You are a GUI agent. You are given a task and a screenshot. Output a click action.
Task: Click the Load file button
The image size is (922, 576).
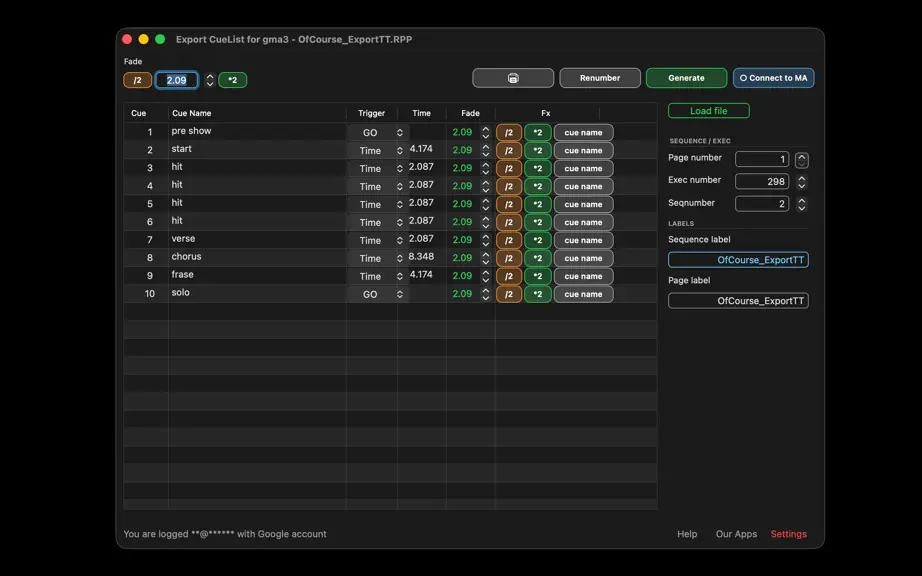click(709, 110)
